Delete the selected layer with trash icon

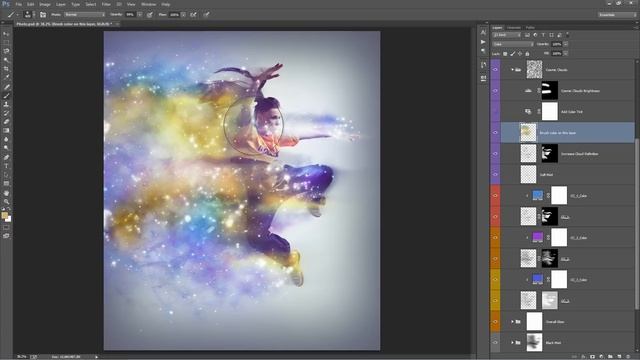point(628,357)
